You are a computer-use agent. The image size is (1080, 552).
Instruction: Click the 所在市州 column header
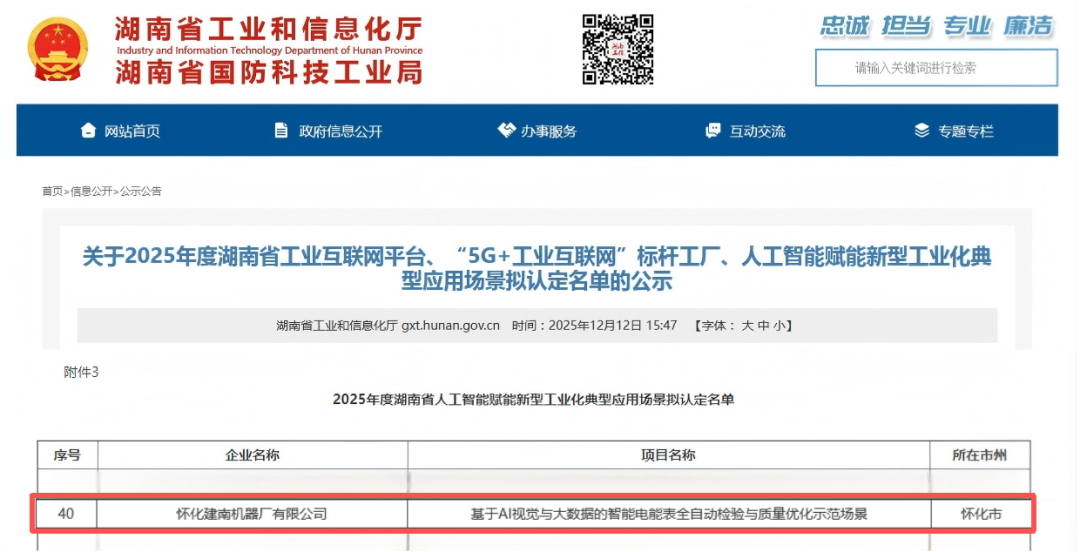979,455
